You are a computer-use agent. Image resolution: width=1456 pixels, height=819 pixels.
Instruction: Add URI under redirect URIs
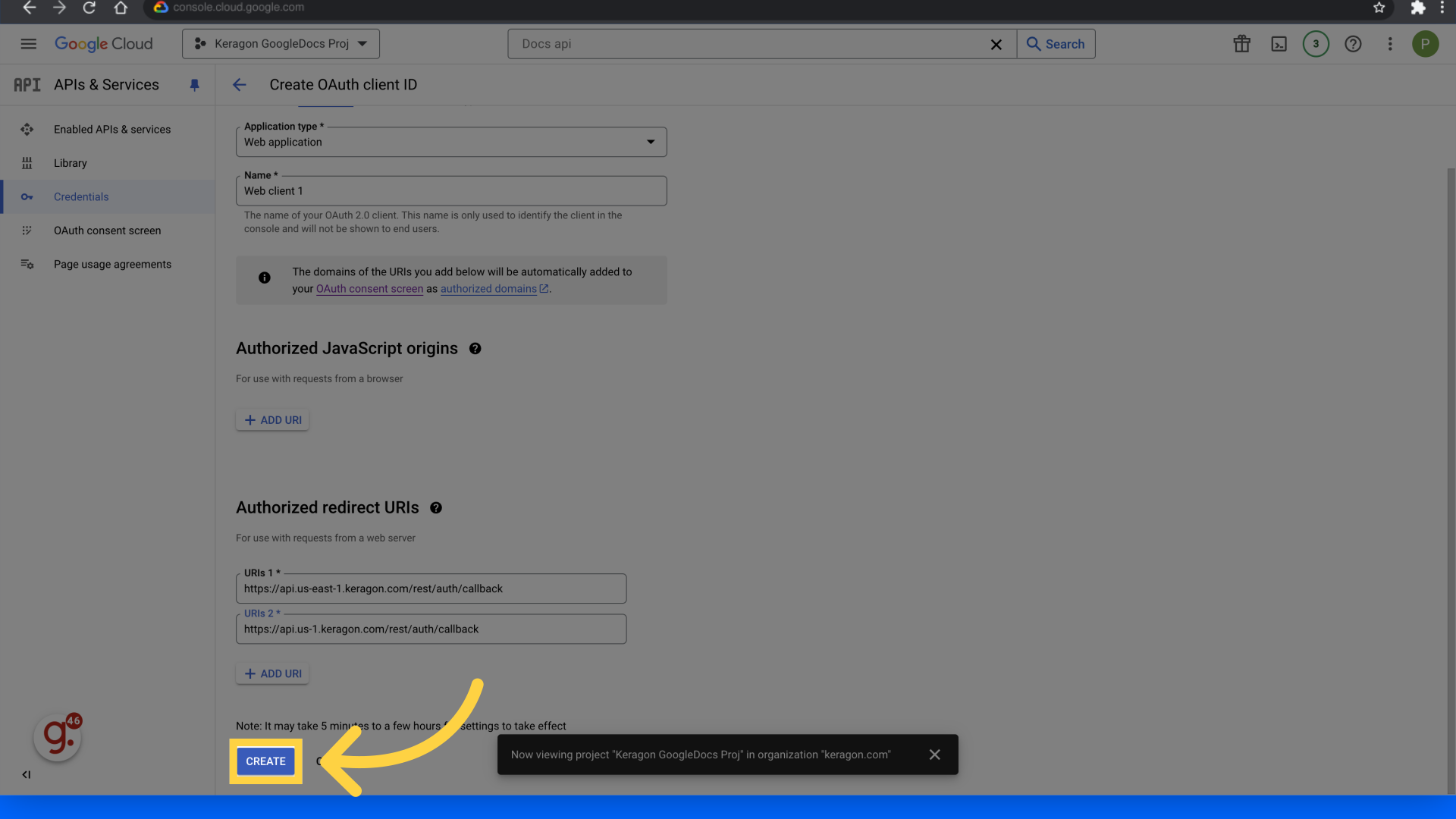tap(272, 673)
